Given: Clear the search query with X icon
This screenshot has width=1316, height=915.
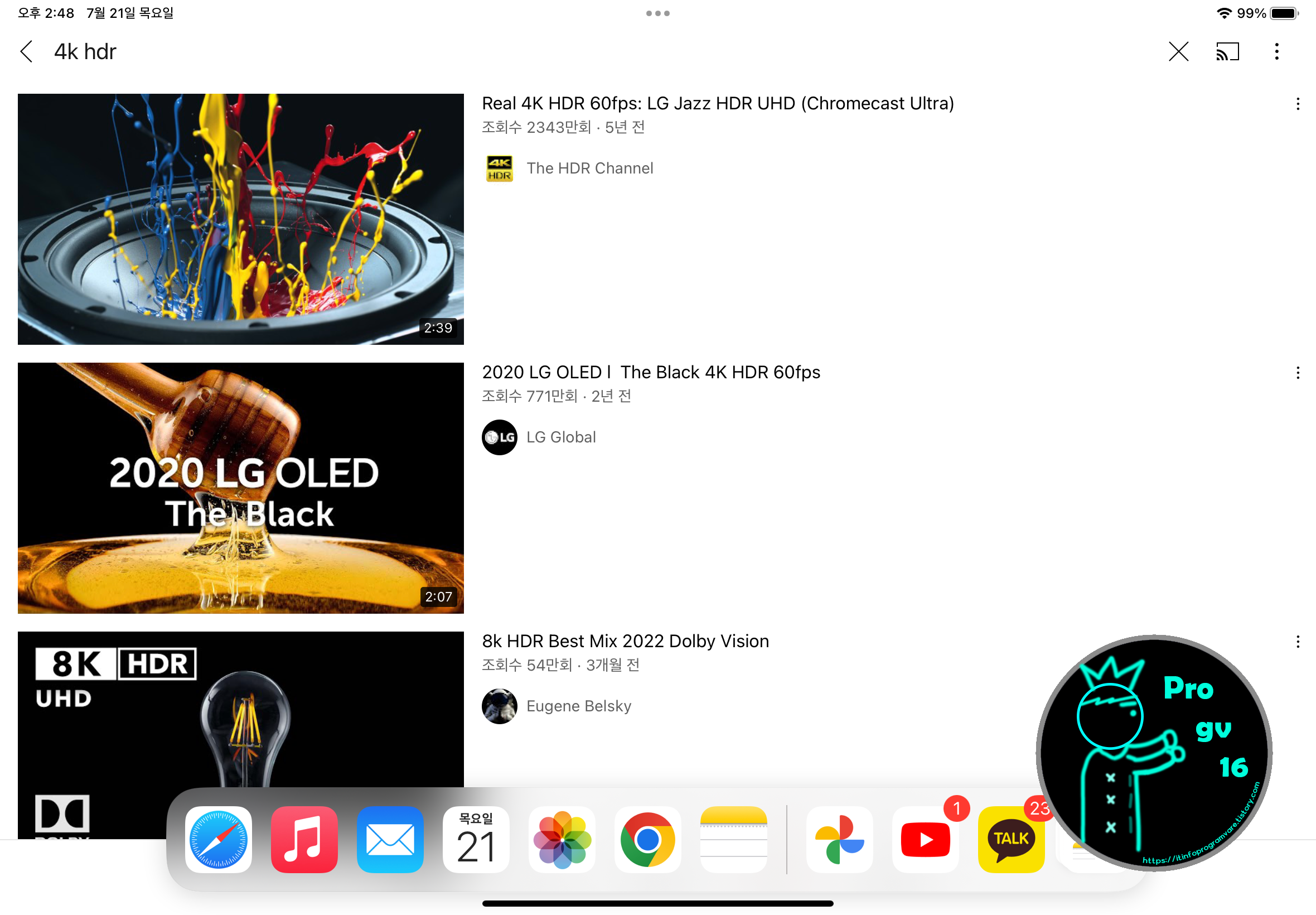Looking at the screenshot, I should (x=1178, y=51).
